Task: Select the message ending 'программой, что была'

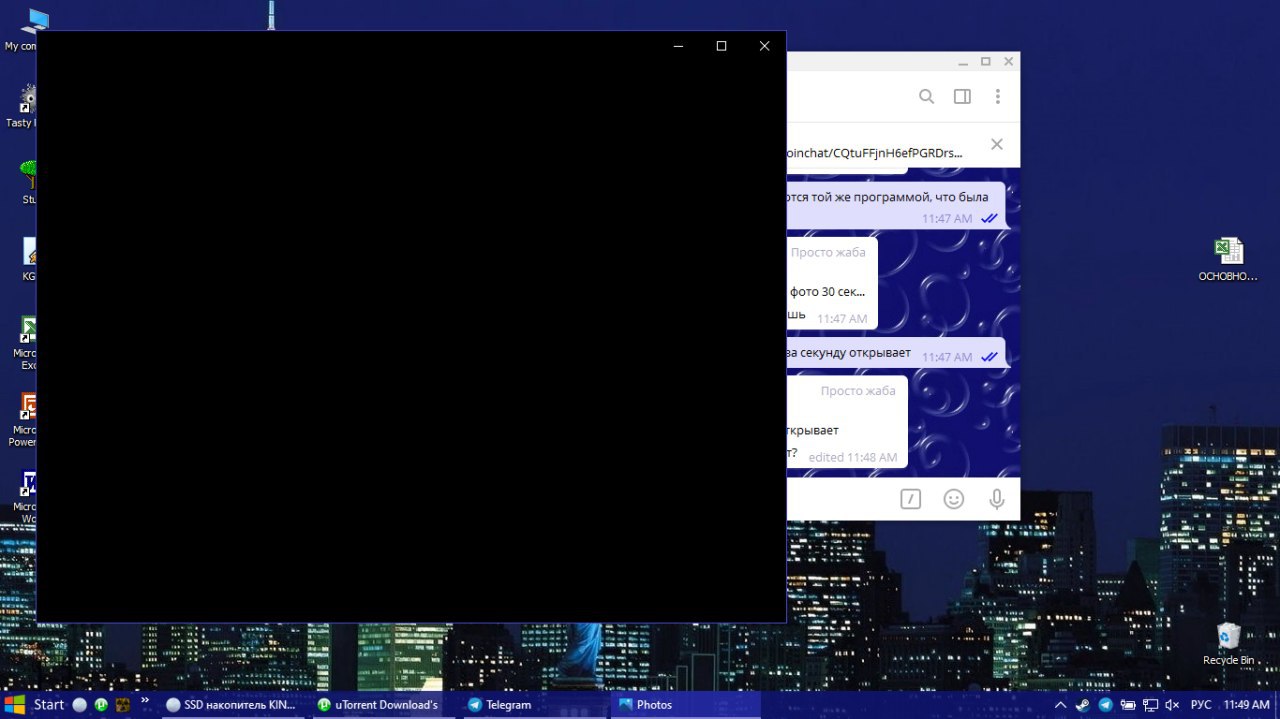Action: click(x=896, y=206)
